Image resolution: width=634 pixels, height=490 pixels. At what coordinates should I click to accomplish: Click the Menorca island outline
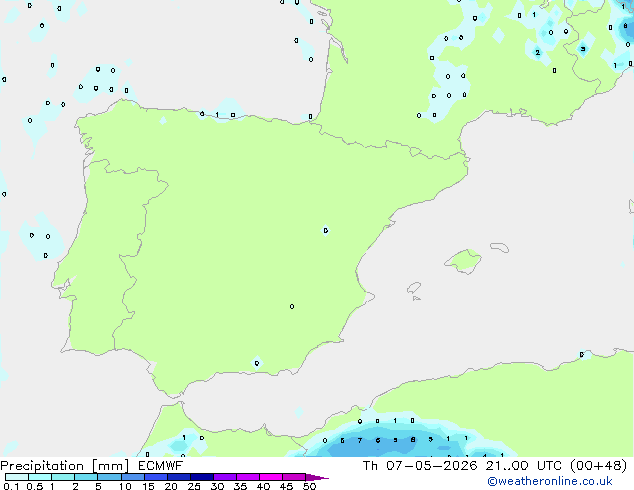click(499, 247)
